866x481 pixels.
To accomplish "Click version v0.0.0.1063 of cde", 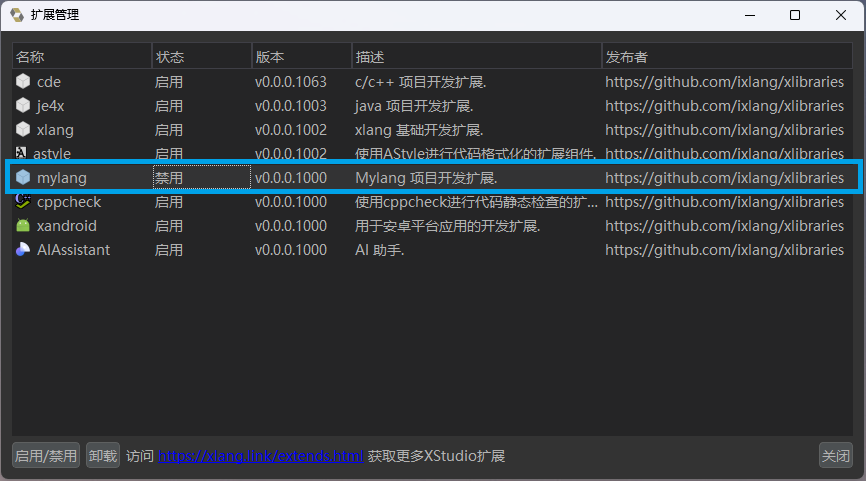I will 291,82.
